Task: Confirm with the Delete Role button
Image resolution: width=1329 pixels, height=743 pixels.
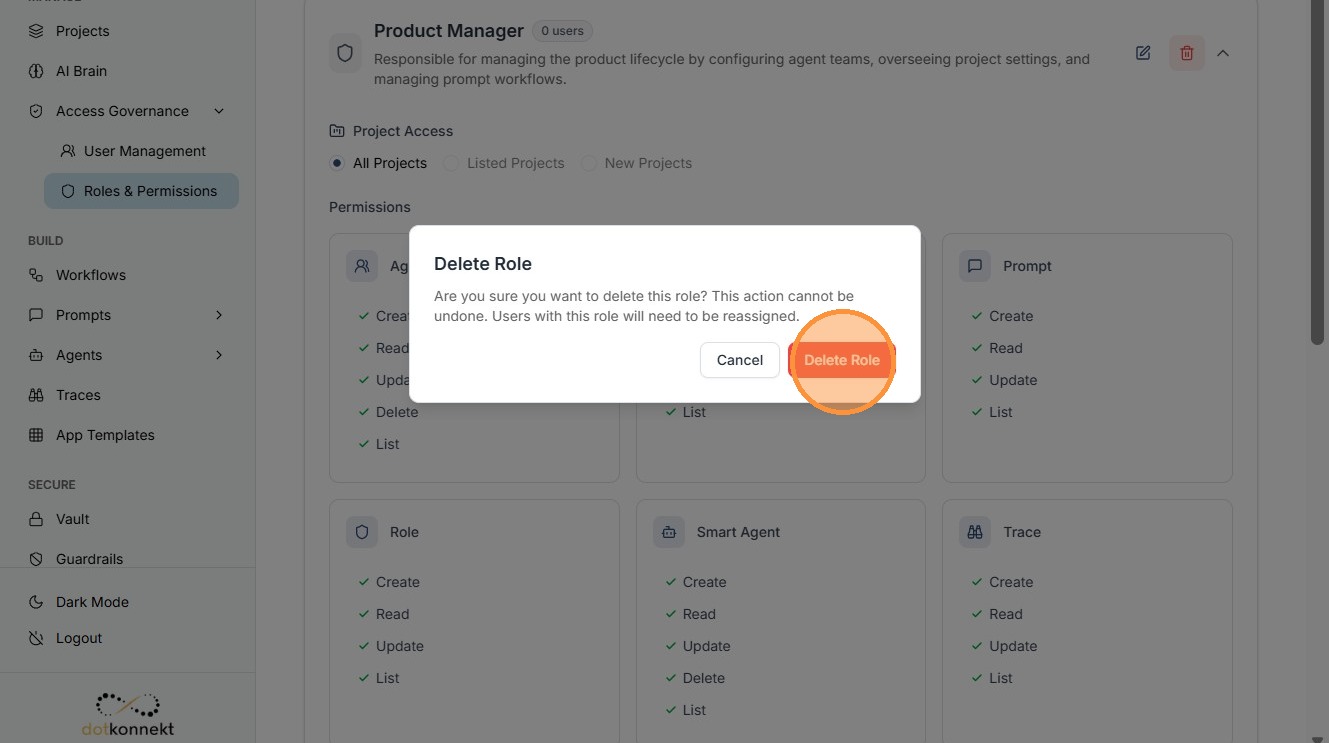Action: click(x=841, y=360)
